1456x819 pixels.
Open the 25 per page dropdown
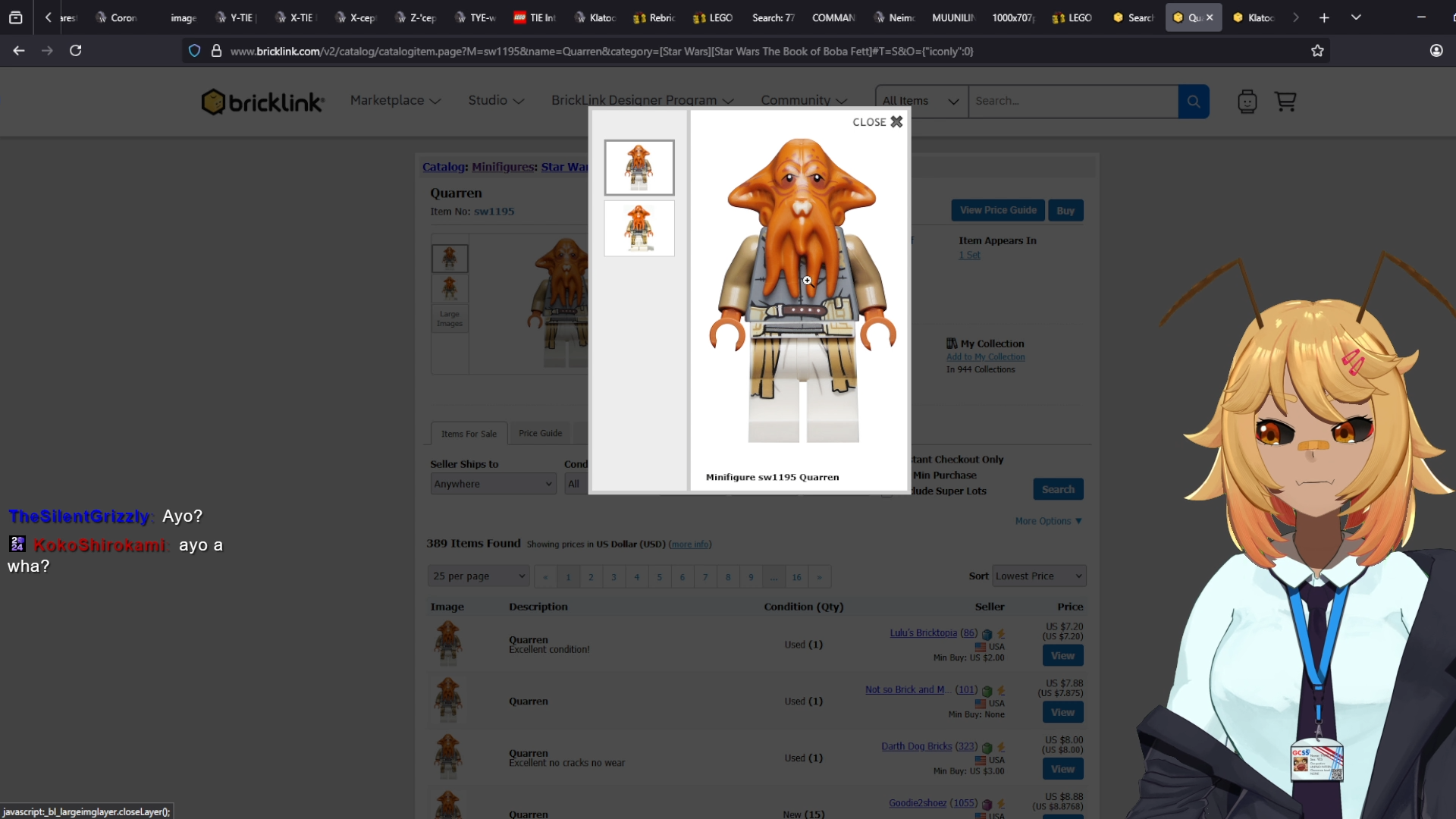tap(479, 576)
